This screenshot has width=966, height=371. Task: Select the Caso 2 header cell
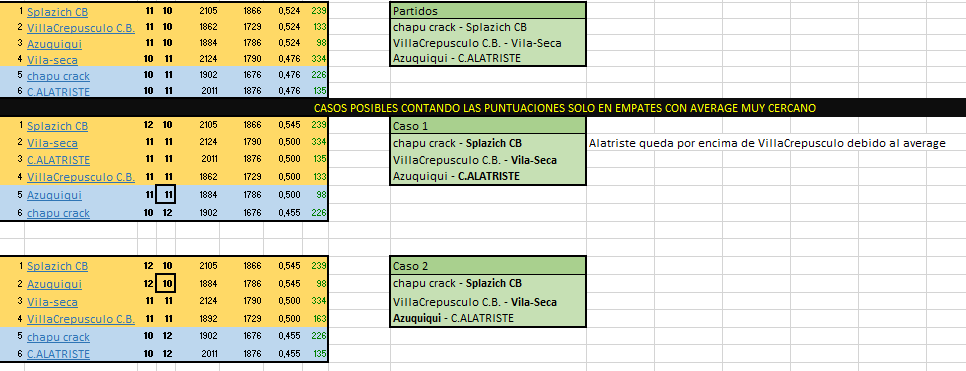click(488, 266)
